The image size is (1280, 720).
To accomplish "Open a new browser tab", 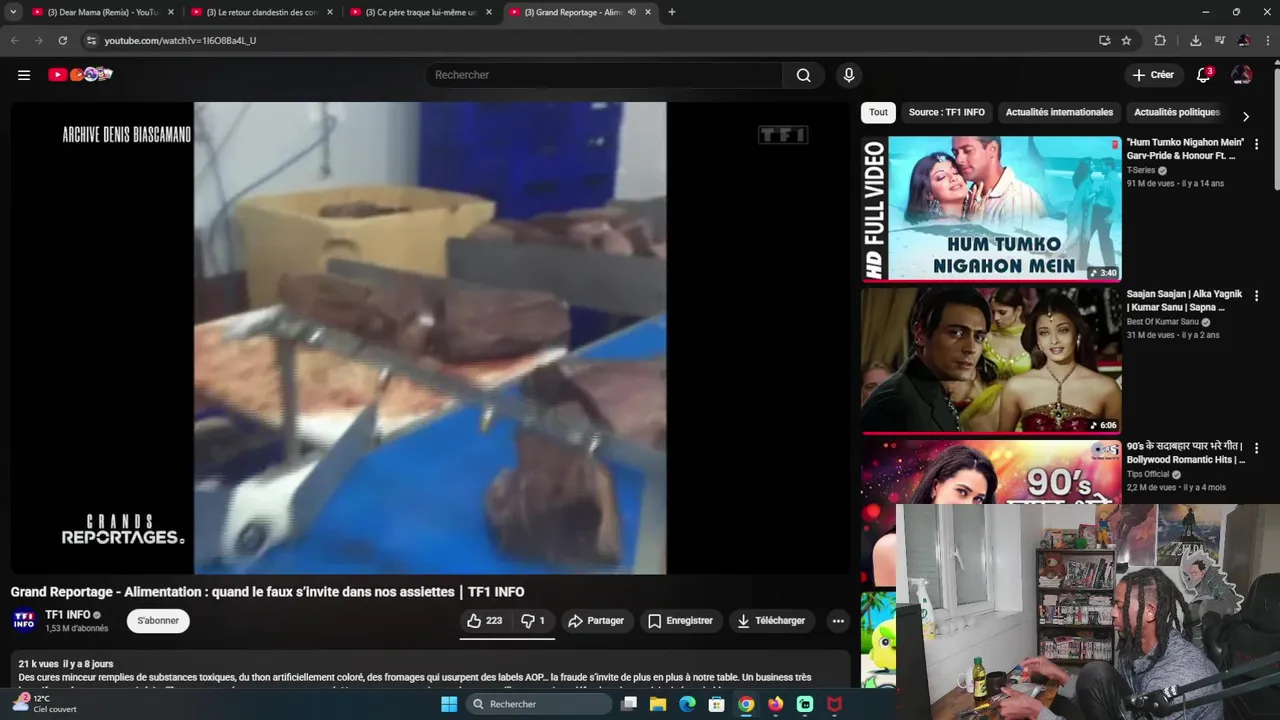I will coord(671,12).
